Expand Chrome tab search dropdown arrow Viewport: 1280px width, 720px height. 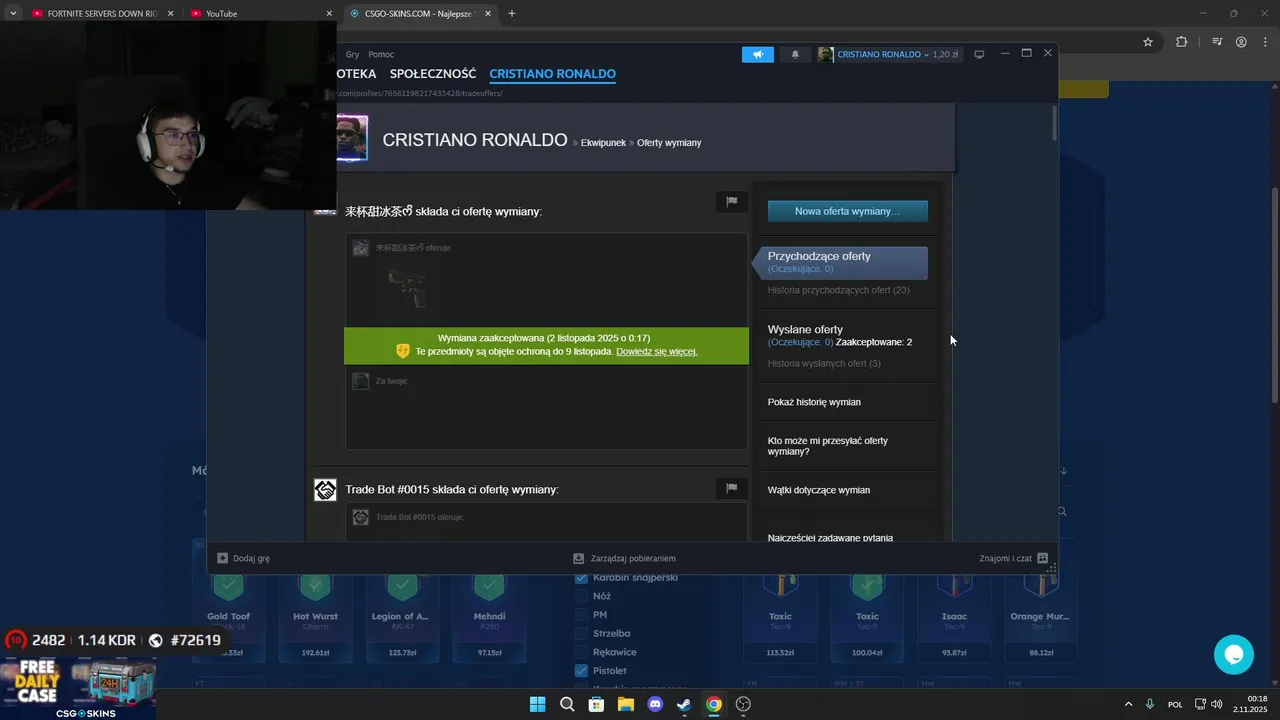(x=13, y=14)
